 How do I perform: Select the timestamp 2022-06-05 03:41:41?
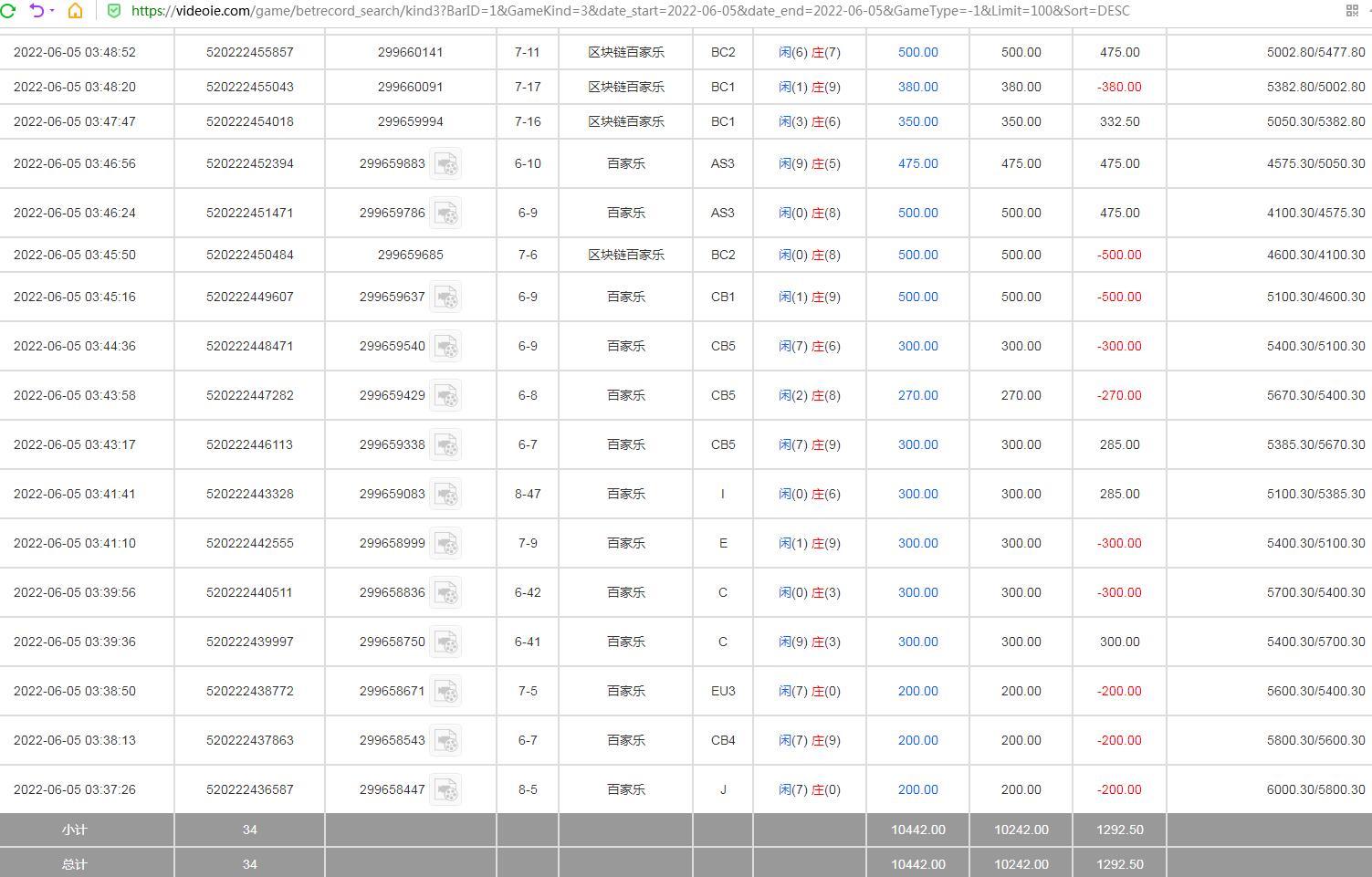click(x=75, y=494)
